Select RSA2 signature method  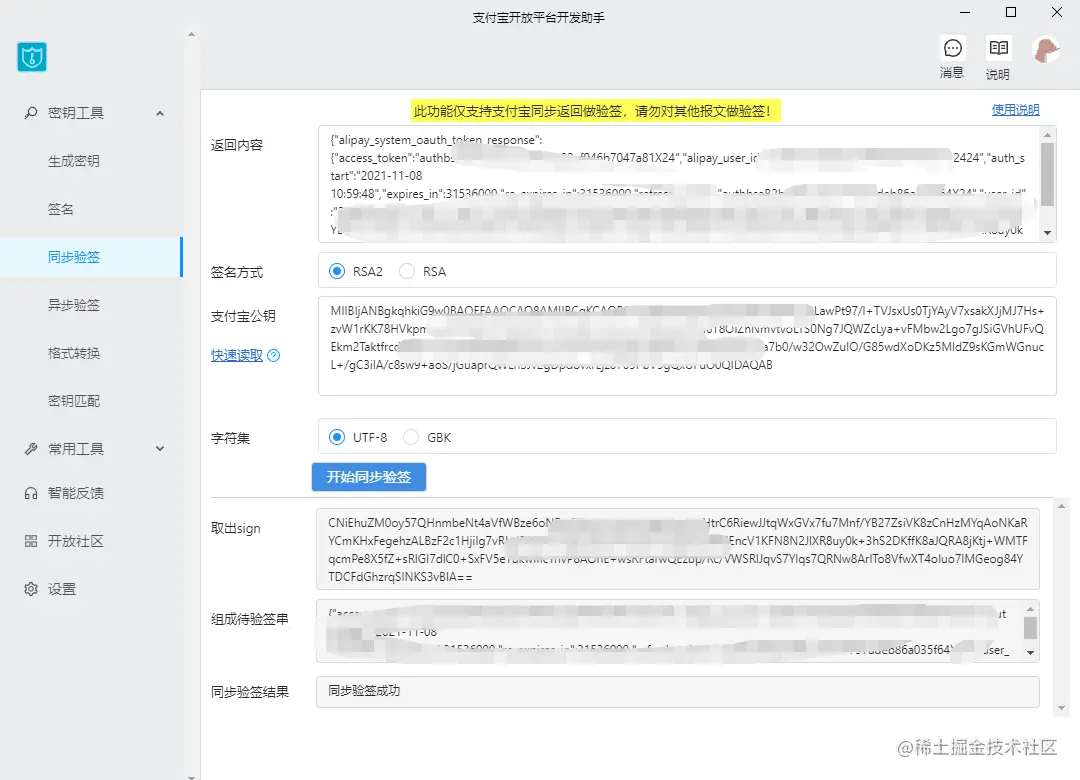(x=337, y=271)
